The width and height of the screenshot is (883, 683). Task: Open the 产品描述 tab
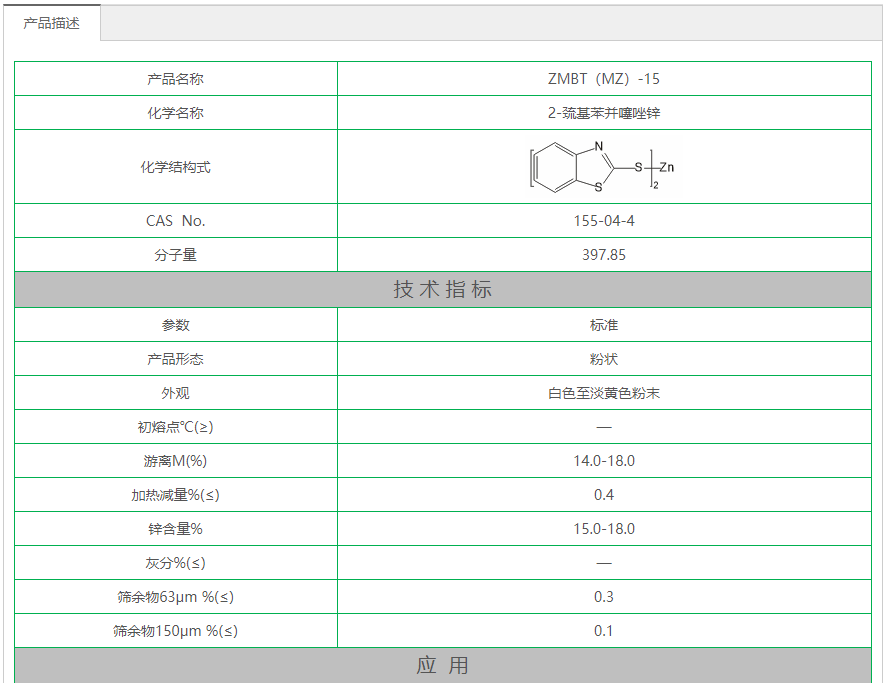pos(51,23)
